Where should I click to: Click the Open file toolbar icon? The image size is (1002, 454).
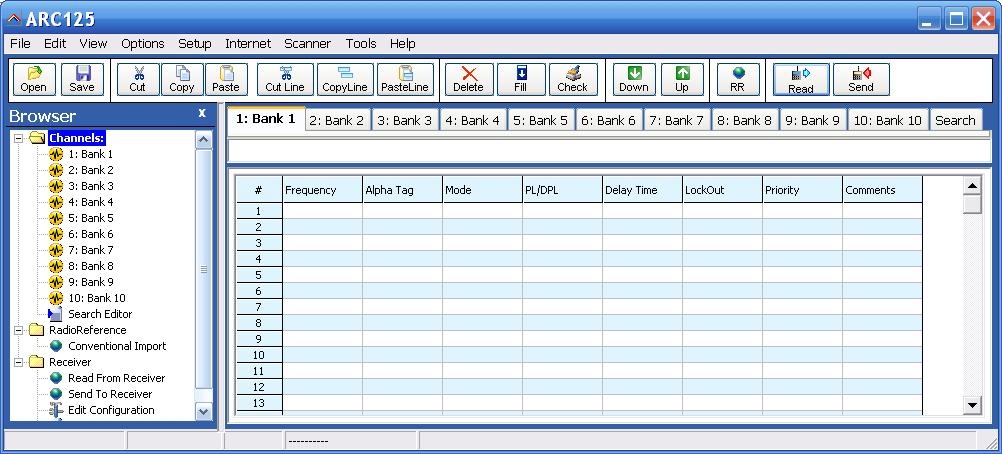34,79
